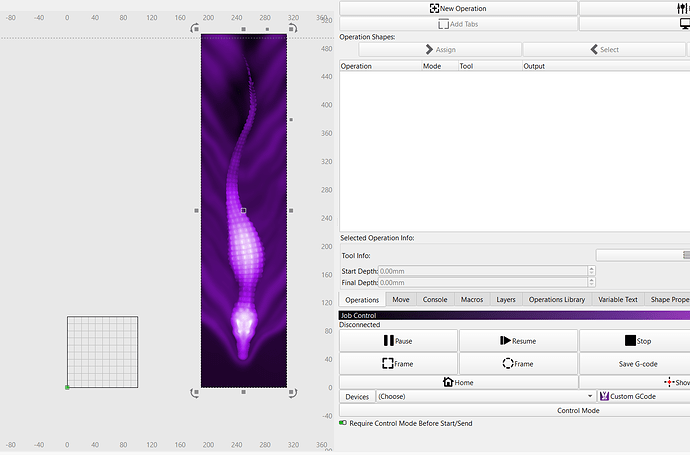The height and width of the screenshot is (455, 690).
Task: Switch to the Operations tab
Action: point(362,300)
